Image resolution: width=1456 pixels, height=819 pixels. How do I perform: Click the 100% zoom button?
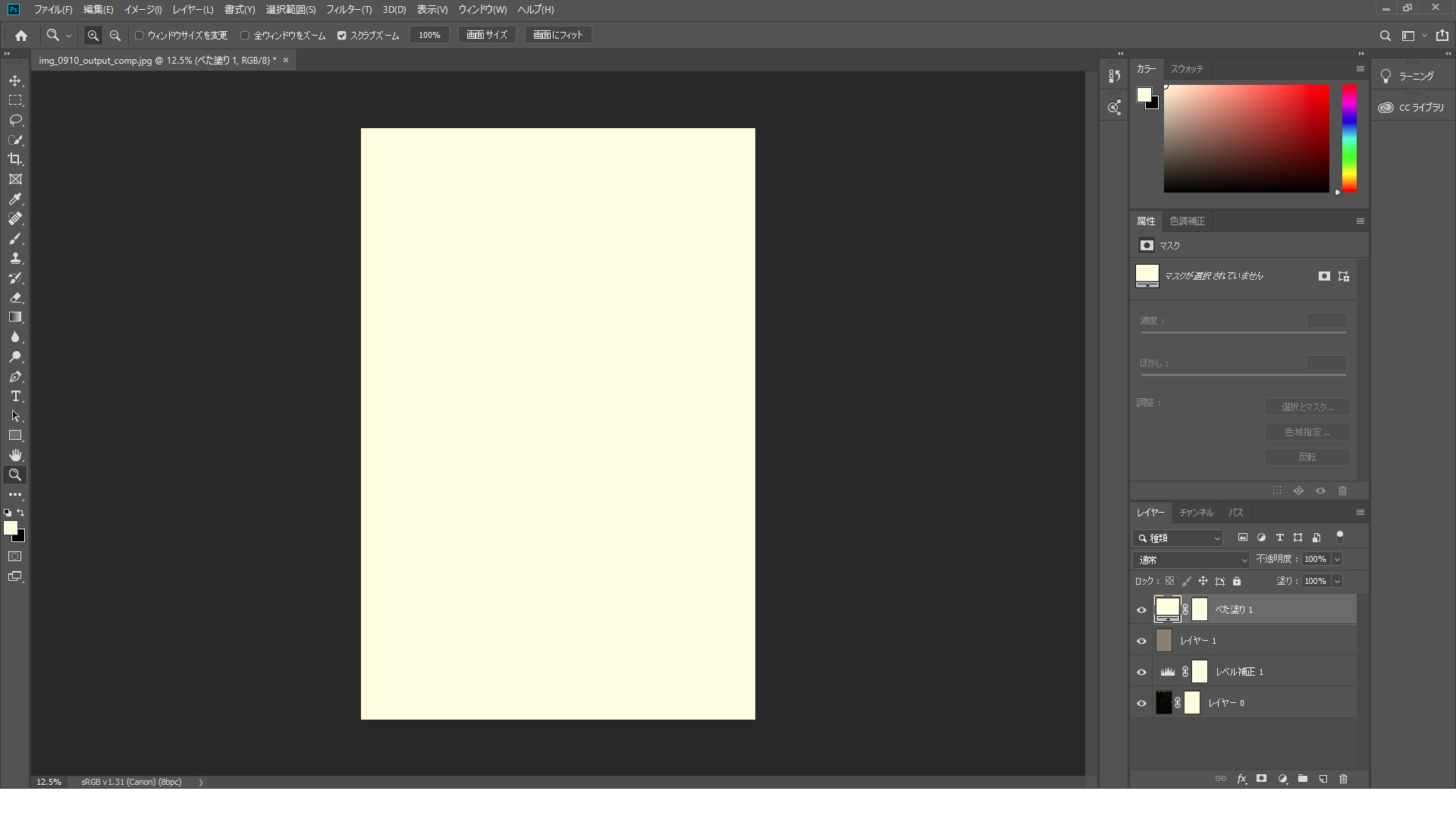point(429,35)
